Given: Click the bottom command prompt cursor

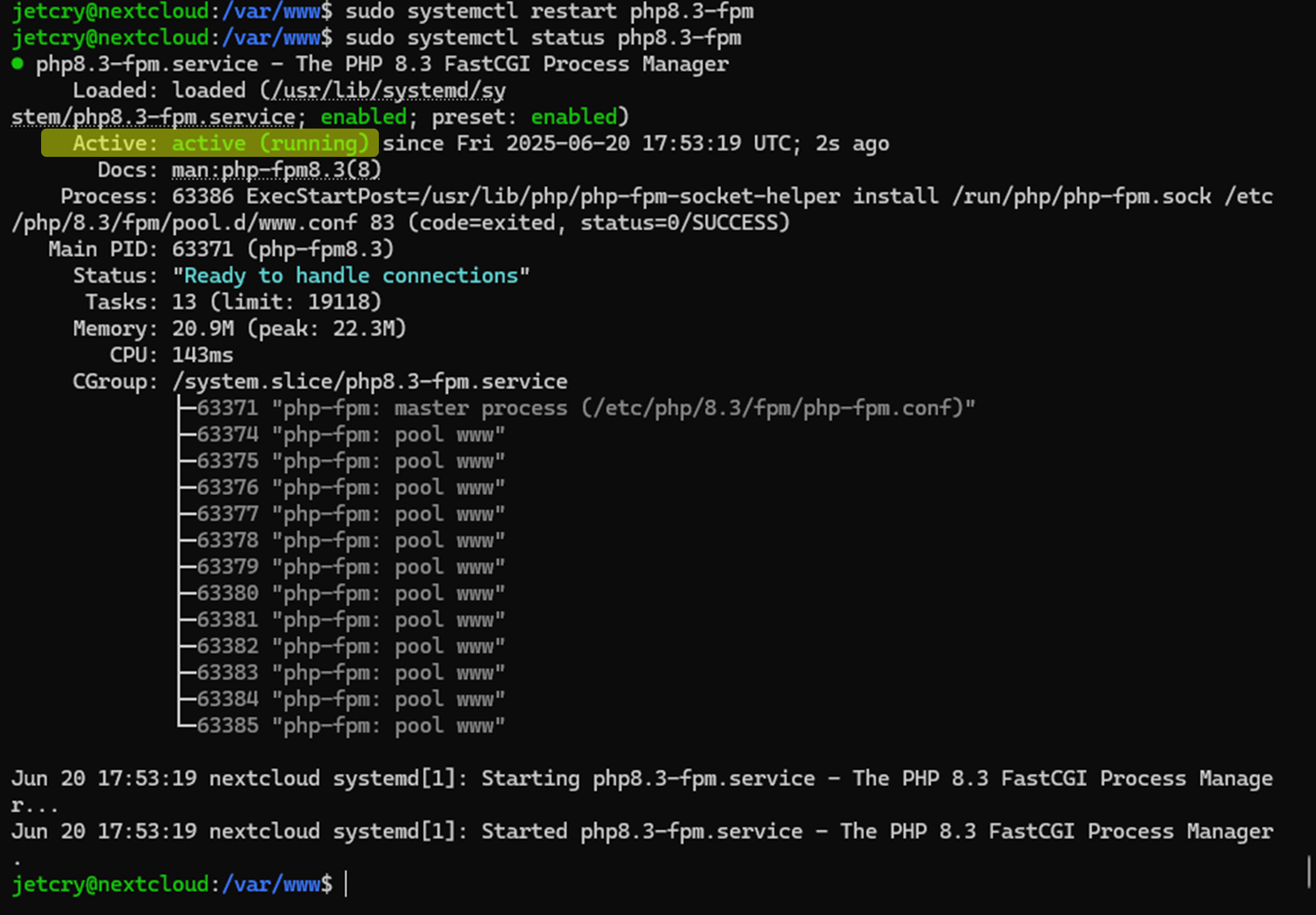Looking at the screenshot, I should pyautogui.click(x=346, y=884).
